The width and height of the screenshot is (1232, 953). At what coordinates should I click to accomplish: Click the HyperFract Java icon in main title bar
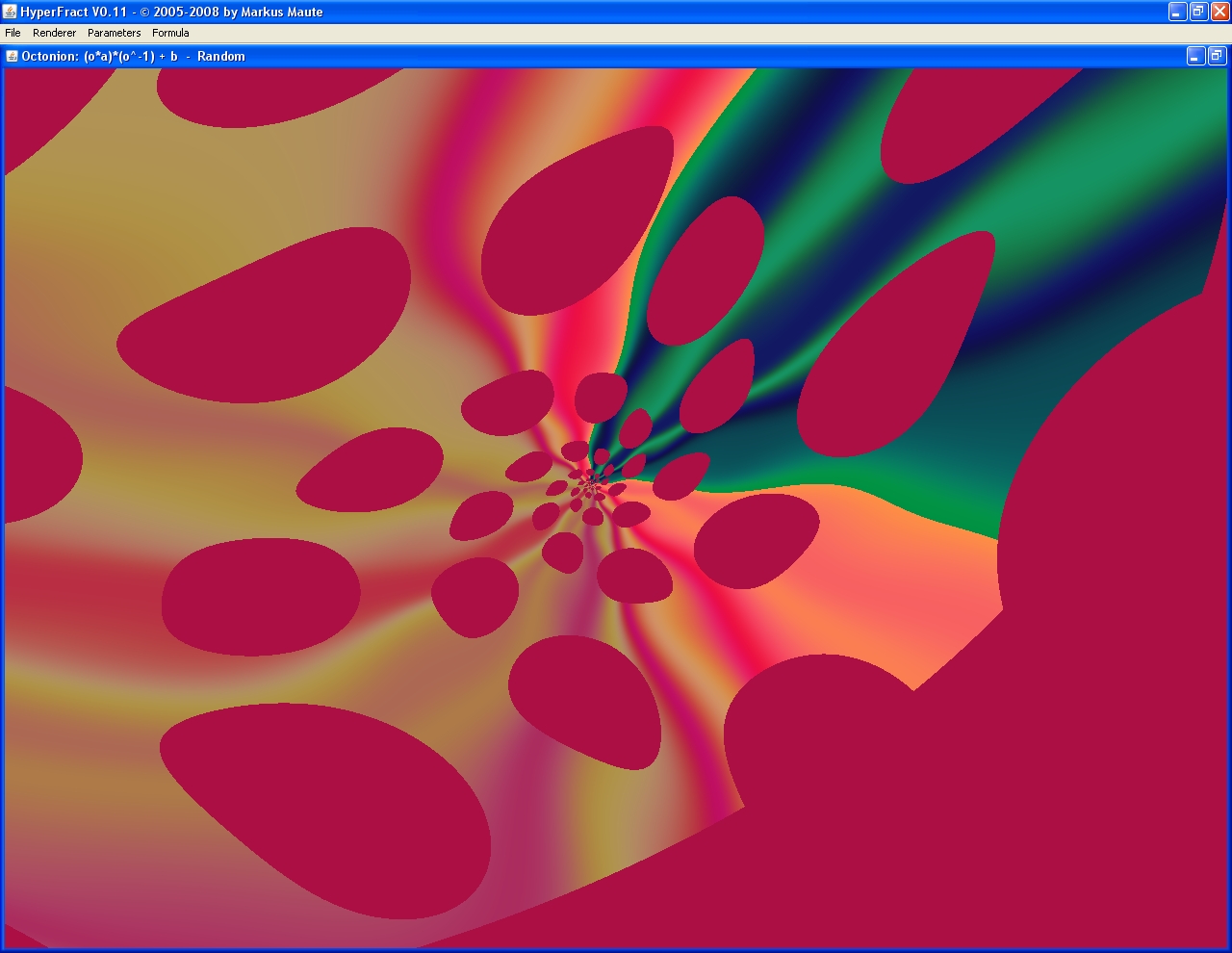click(10, 12)
